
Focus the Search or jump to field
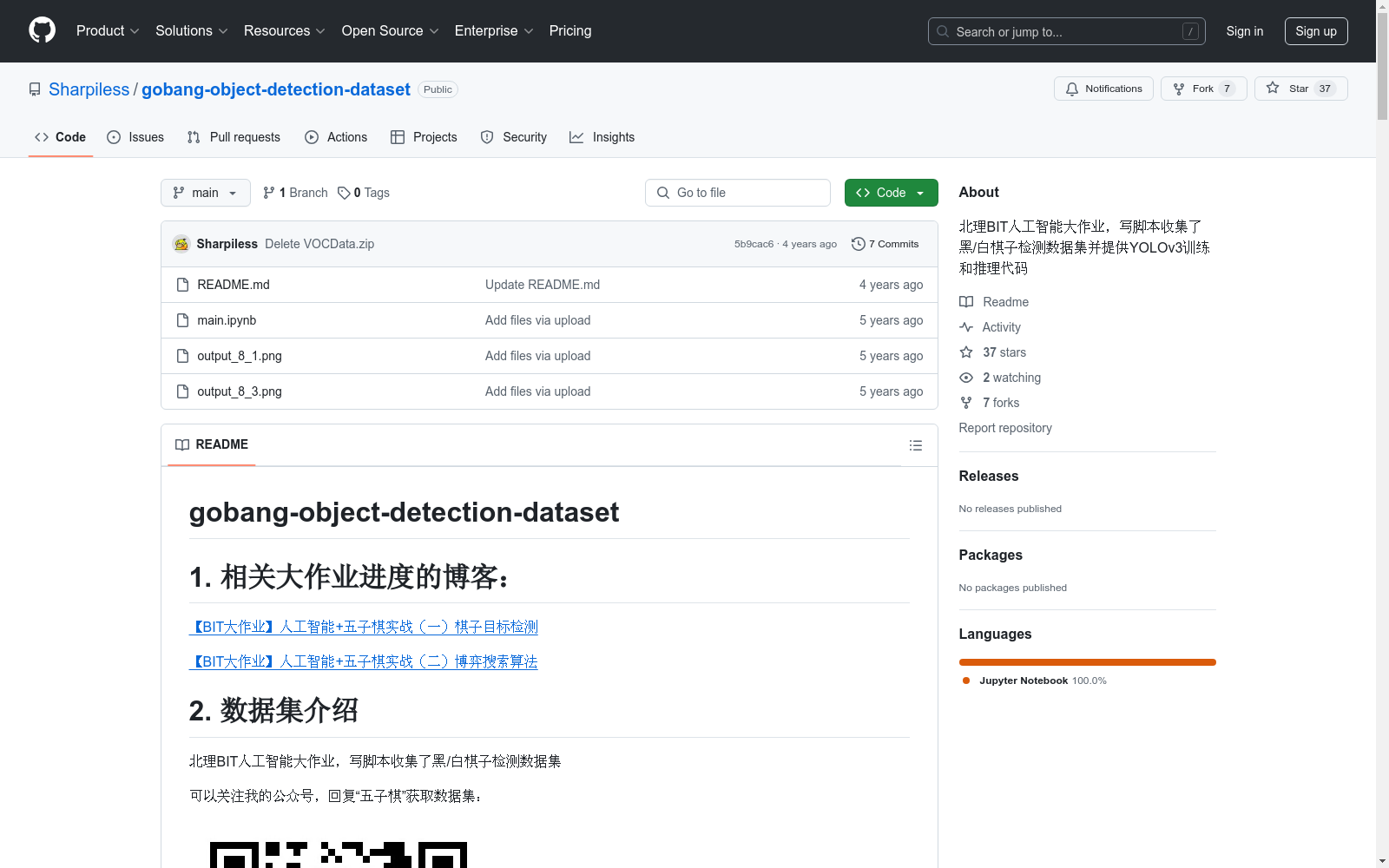click(1067, 31)
